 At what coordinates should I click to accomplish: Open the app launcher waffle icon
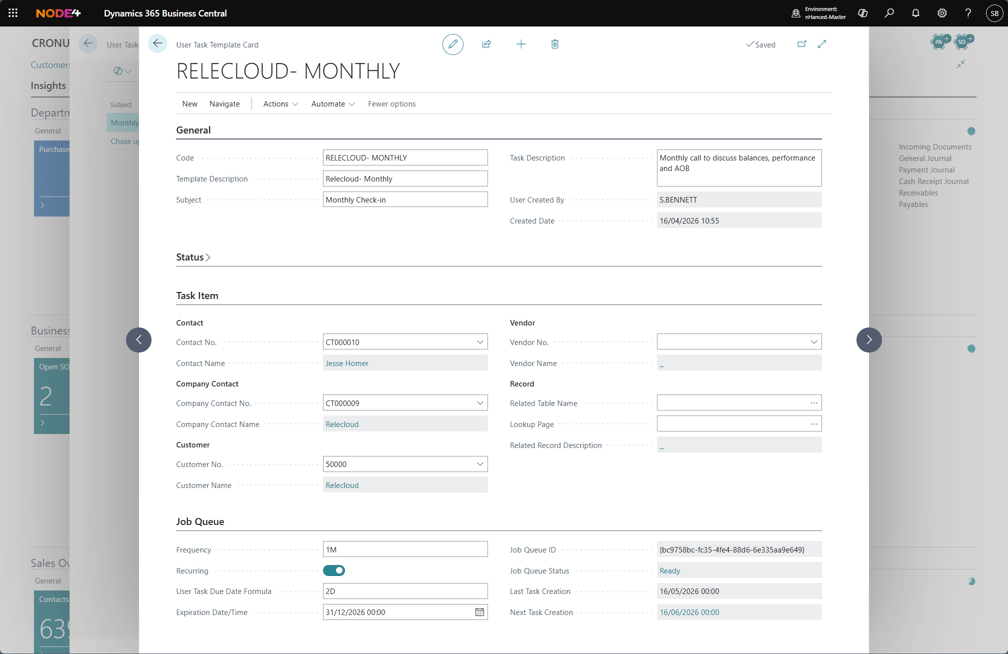pos(13,13)
